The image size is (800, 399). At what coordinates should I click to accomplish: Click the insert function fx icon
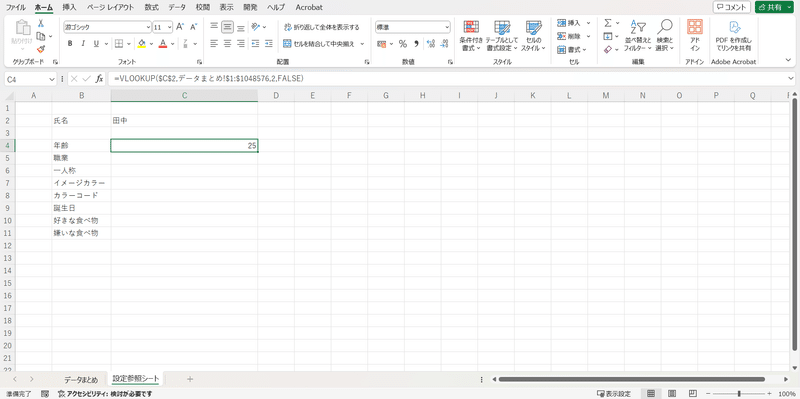pos(100,79)
